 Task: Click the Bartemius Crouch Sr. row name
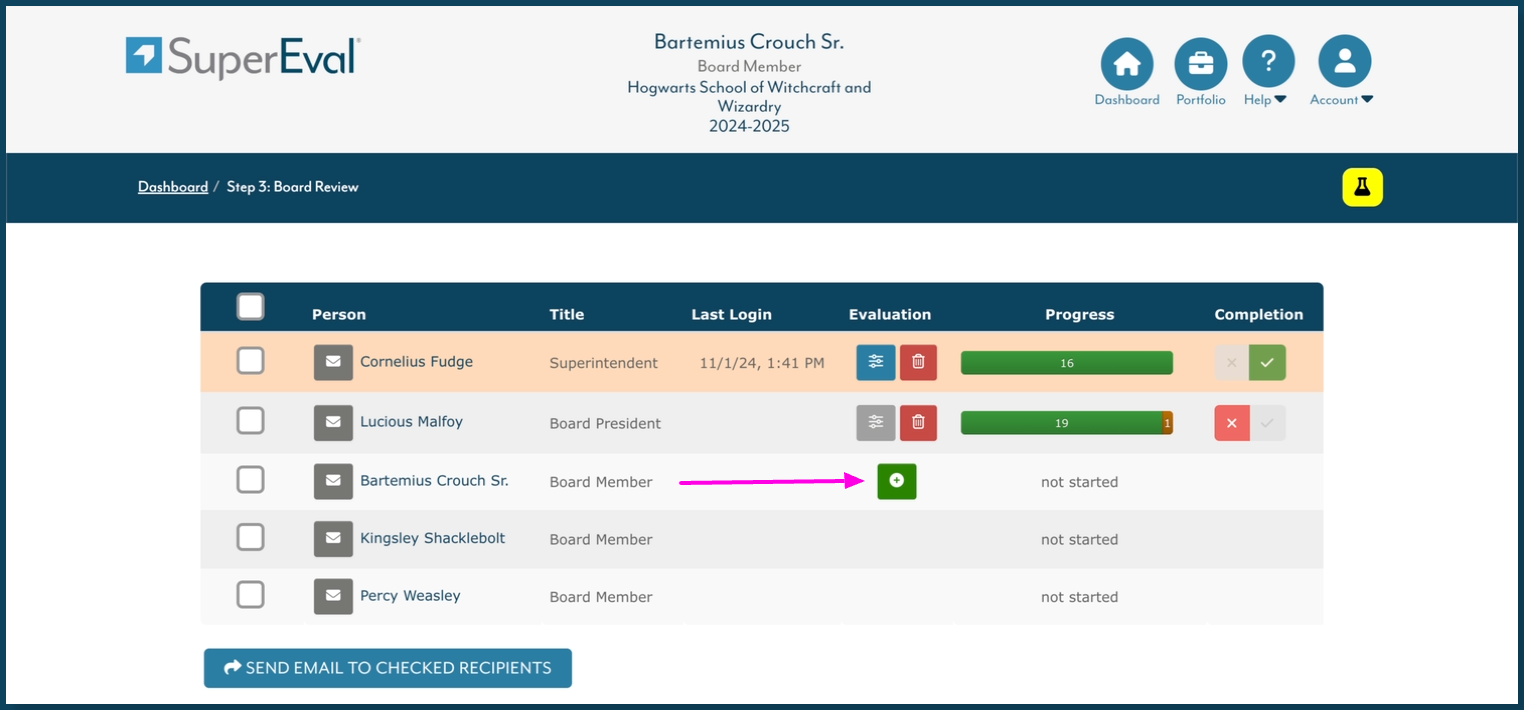pos(434,481)
